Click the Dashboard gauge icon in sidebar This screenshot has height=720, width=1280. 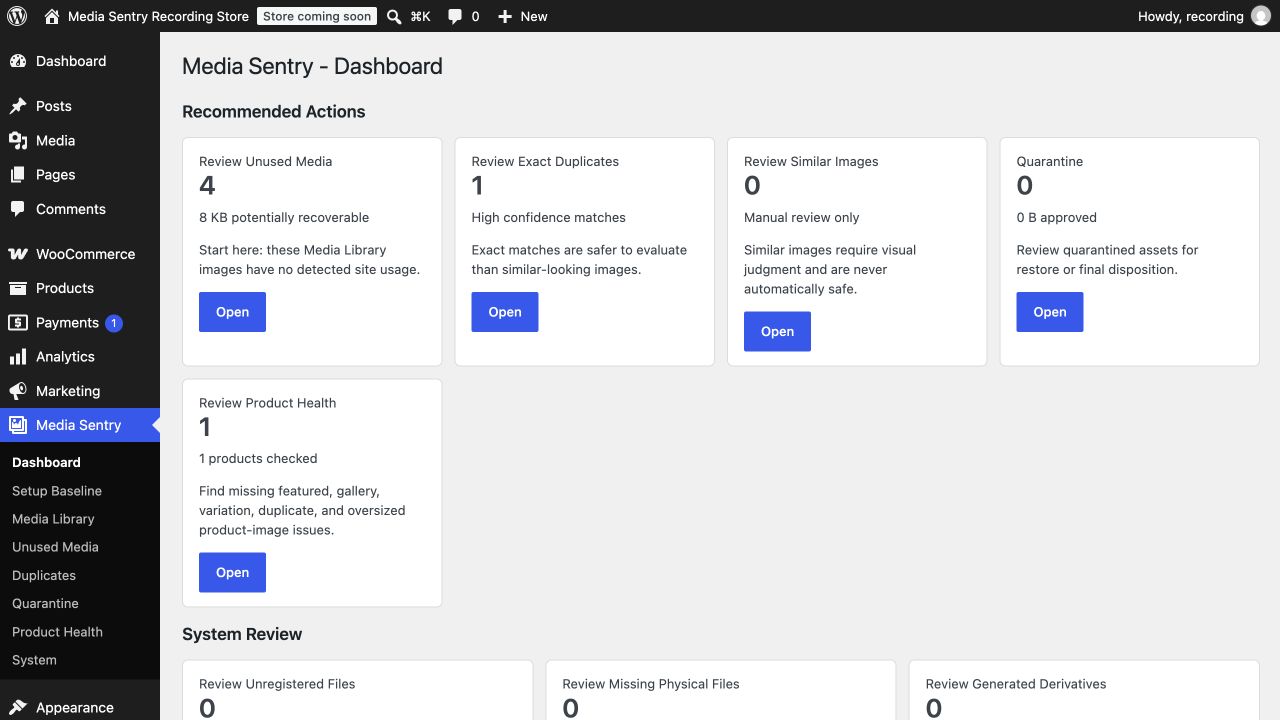18,61
